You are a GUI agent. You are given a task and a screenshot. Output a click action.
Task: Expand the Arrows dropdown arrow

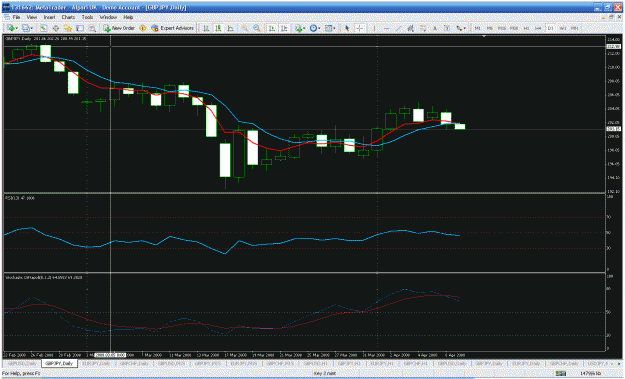(465, 28)
